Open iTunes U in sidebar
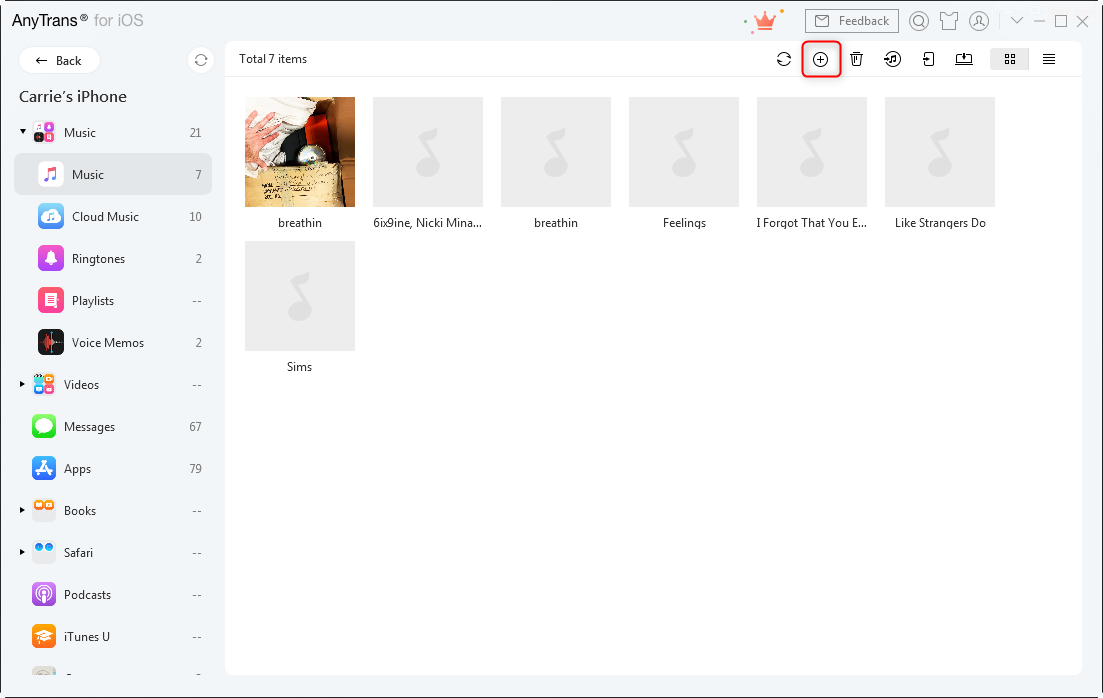 [113, 636]
